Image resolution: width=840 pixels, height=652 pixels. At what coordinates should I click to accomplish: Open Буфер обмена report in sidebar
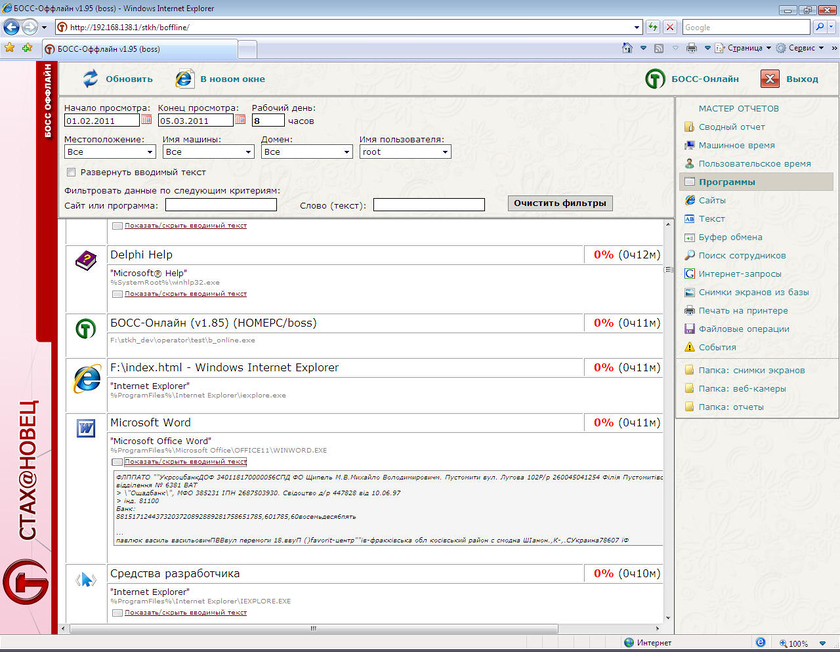pos(730,237)
